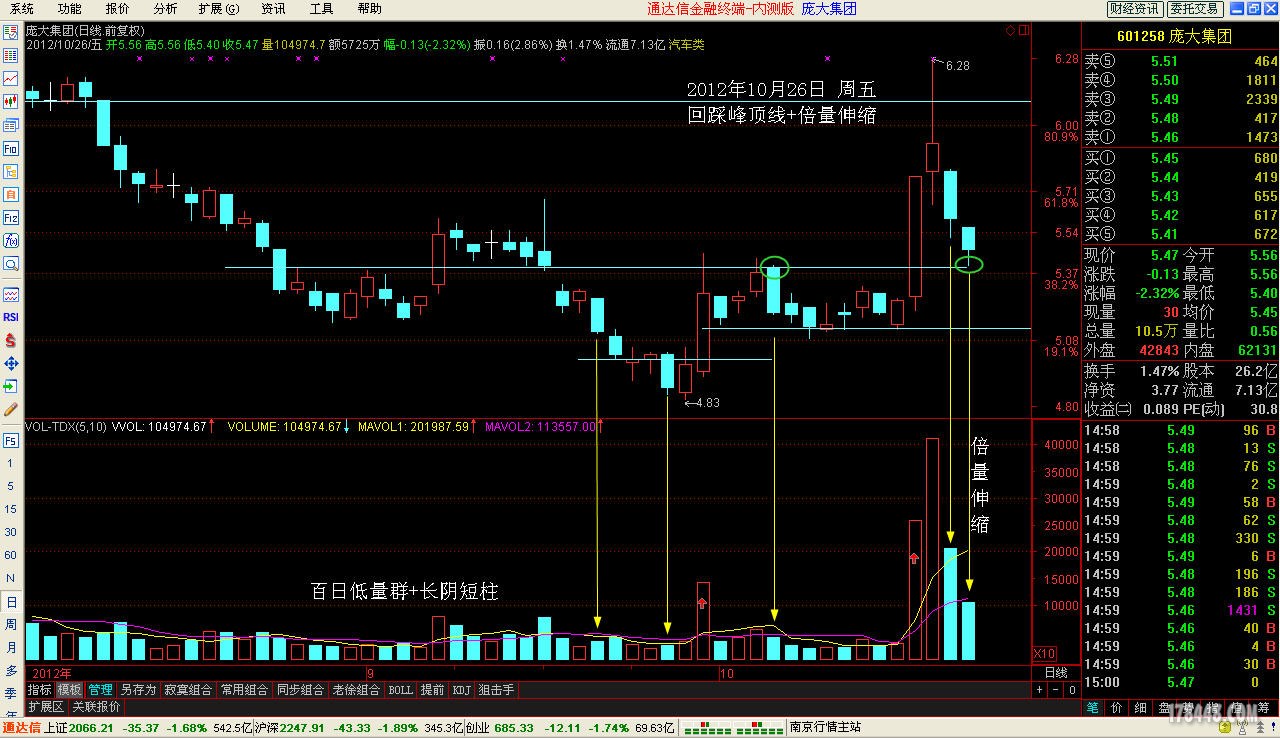1280x738 pixels.
Task: Open the multi-window layout icon
Action: pos(10,124)
